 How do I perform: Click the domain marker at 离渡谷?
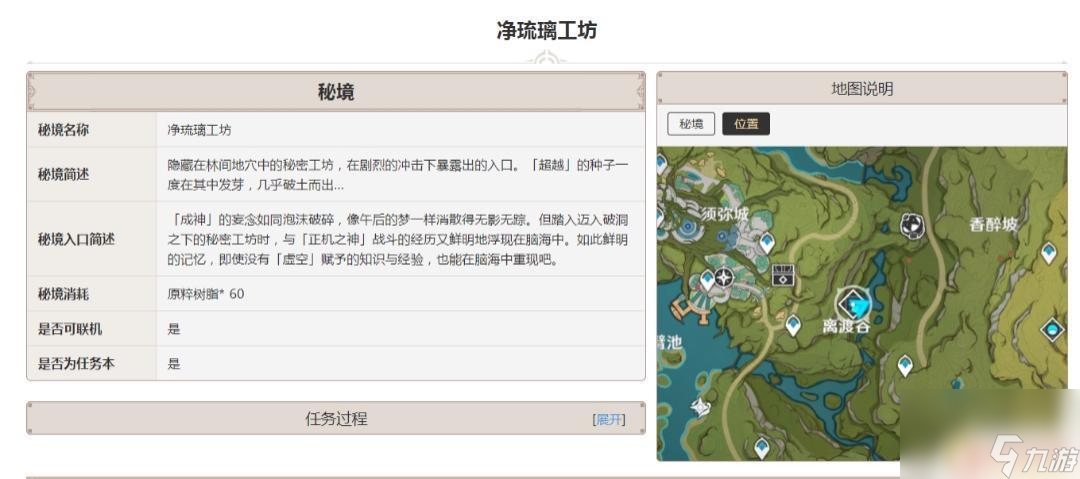coord(853,301)
